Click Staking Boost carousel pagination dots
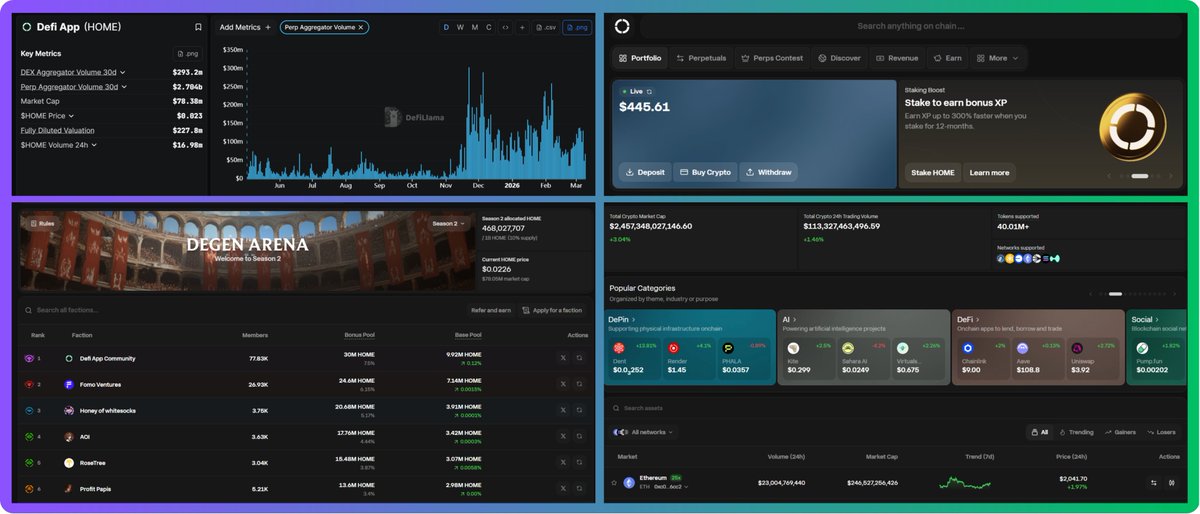Image resolution: width=1200 pixels, height=514 pixels. coord(1140,176)
